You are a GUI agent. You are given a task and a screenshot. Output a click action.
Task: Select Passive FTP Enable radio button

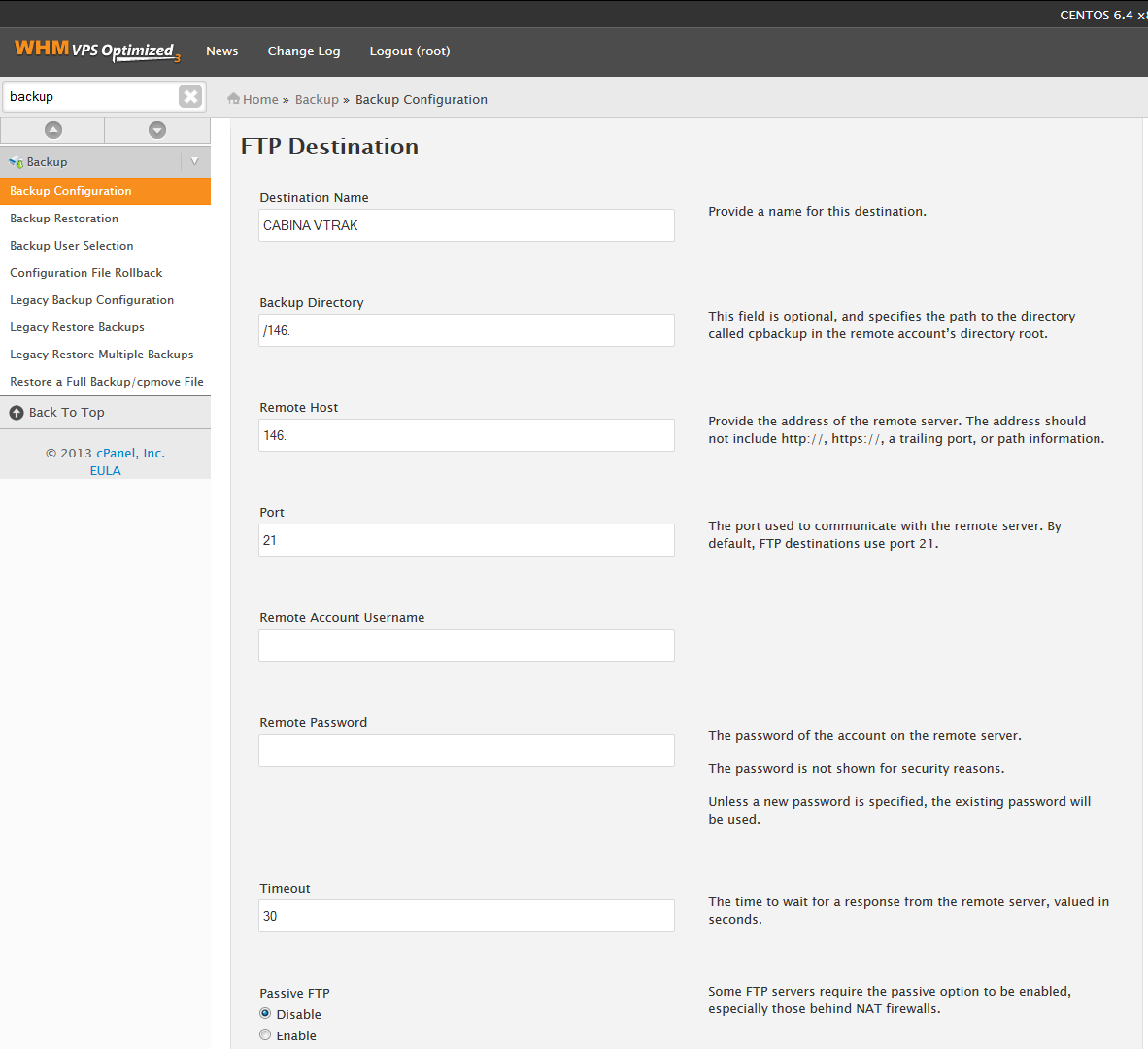[265, 1034]
